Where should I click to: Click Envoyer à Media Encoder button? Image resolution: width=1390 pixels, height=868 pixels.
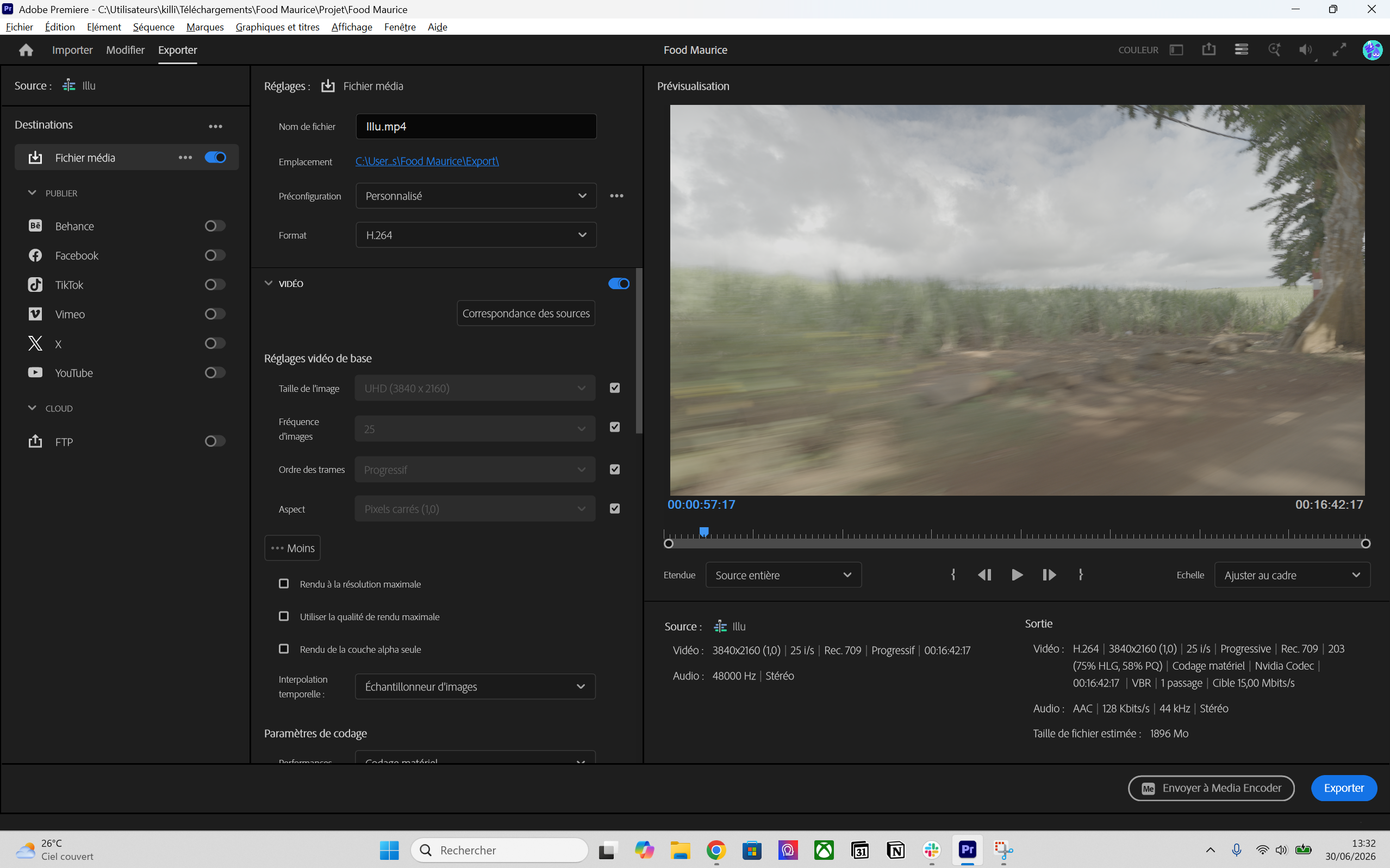click(x=1211, y=788)
